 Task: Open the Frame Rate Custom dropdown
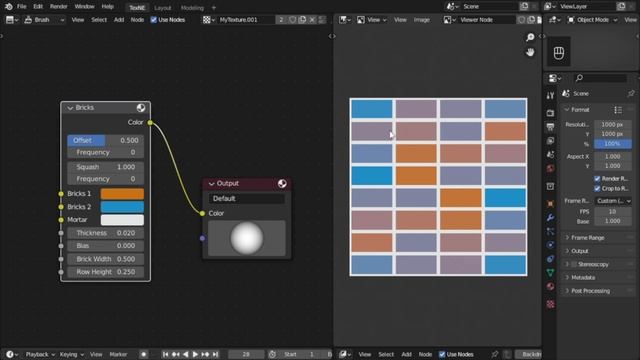point(613,201)
